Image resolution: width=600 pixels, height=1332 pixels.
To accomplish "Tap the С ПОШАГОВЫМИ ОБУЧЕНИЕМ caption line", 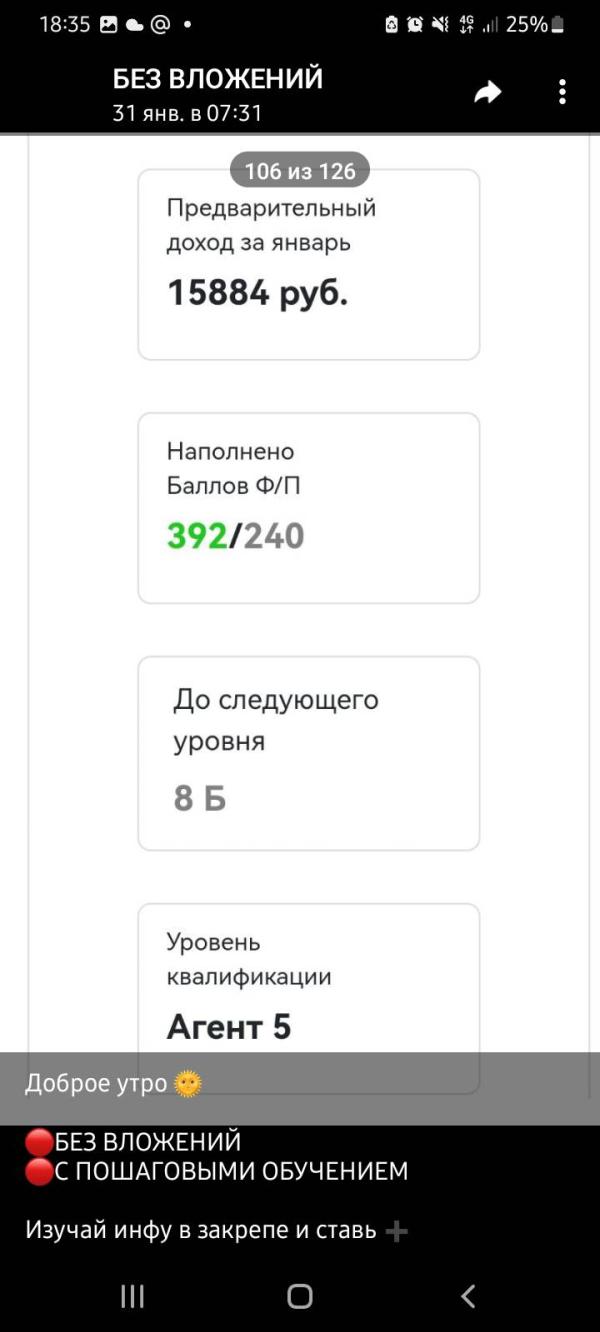I will click(230, 1171).
